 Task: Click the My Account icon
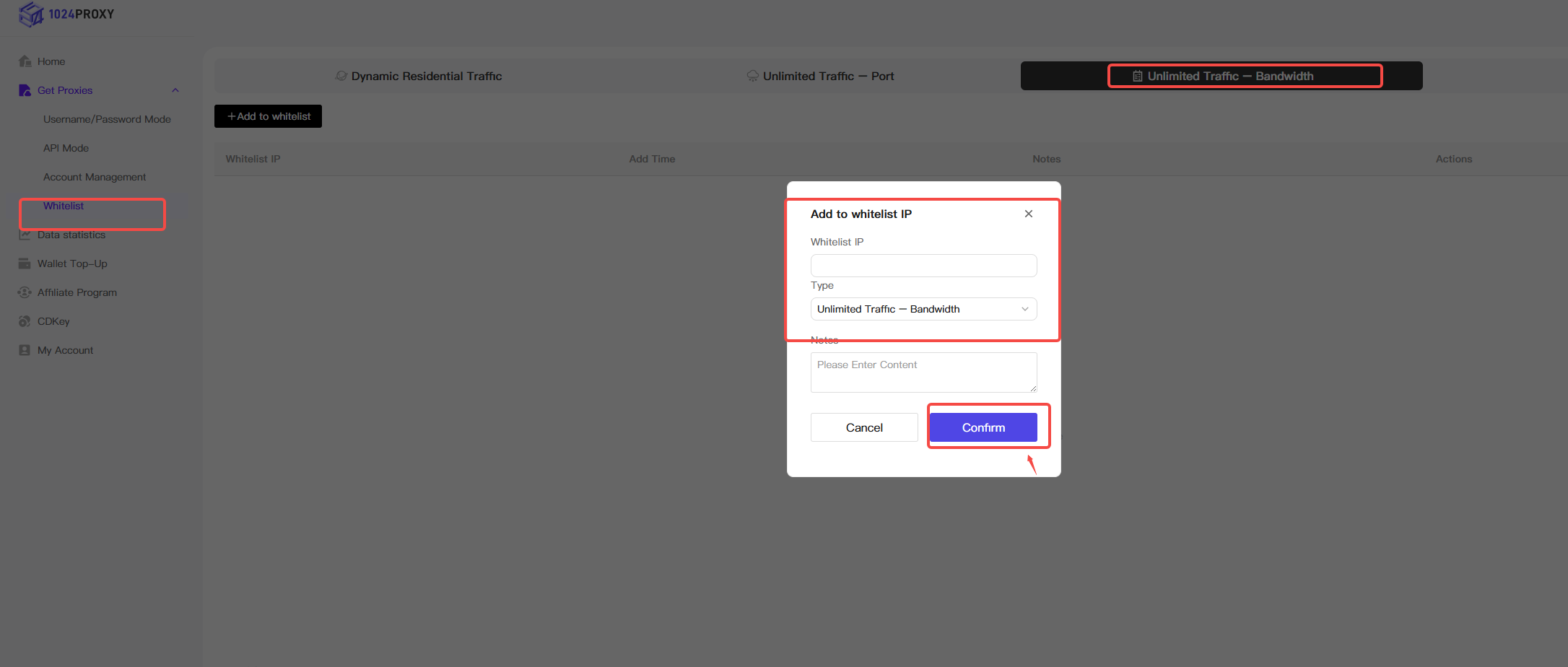(25, 350)
